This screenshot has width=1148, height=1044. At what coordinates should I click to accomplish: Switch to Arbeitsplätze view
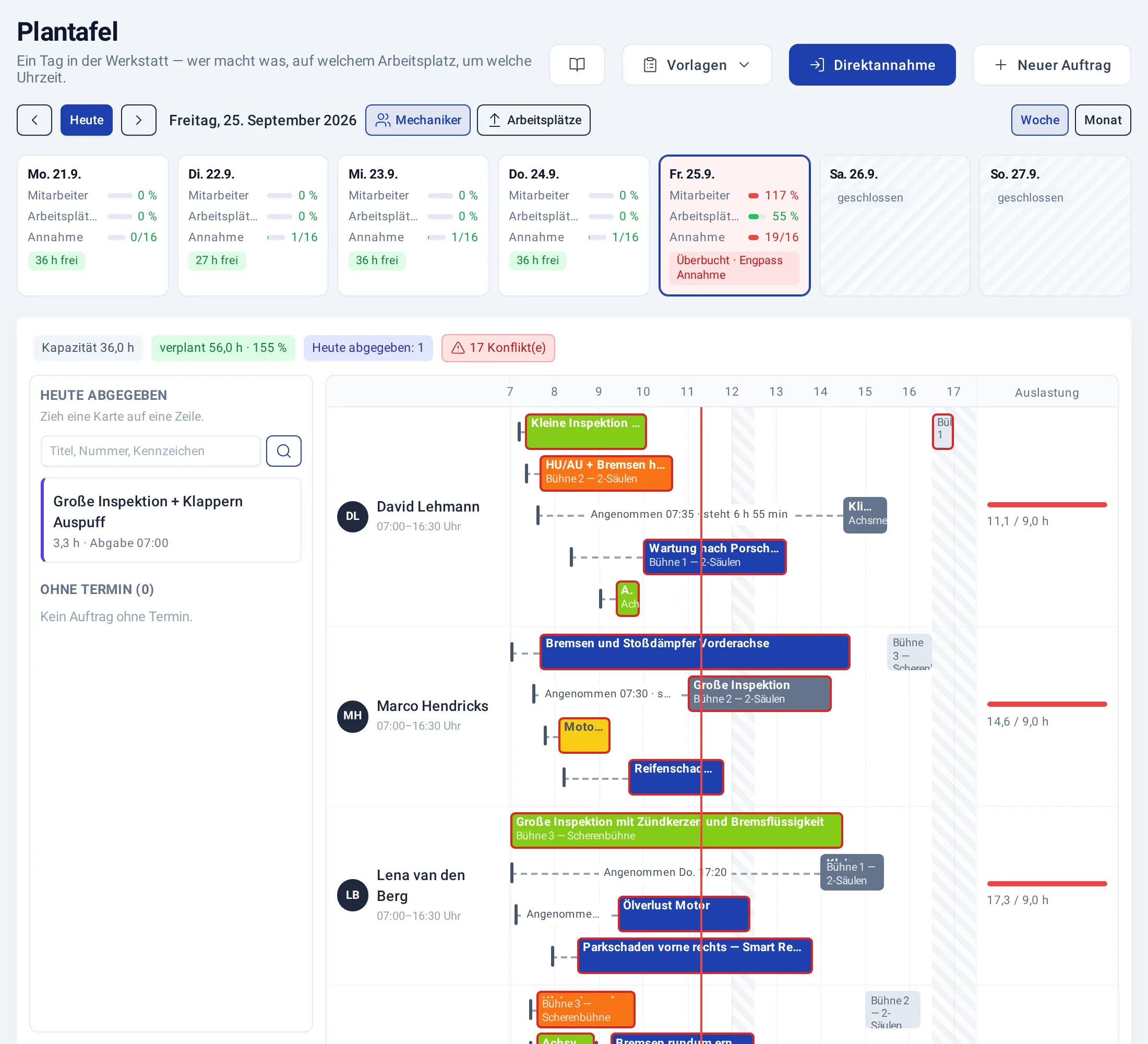point(533,120)
